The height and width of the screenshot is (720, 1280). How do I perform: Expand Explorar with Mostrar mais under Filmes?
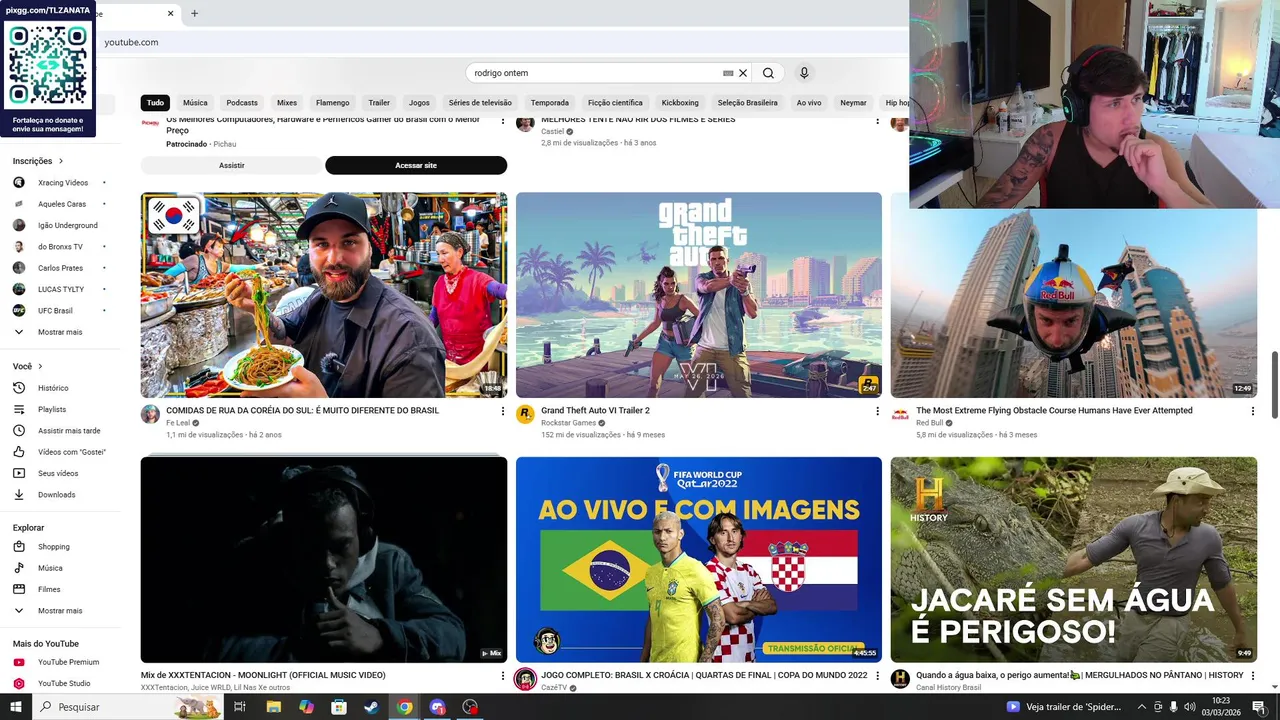tap(60, 611)
